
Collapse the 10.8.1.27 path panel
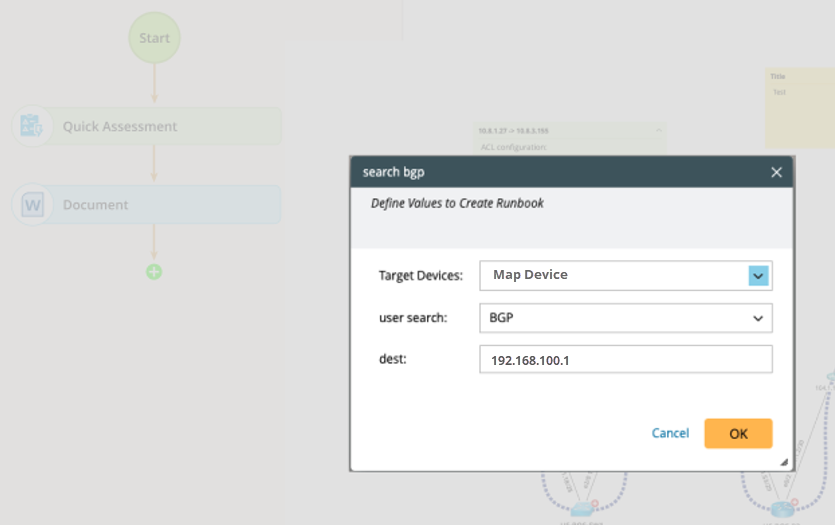659,130
